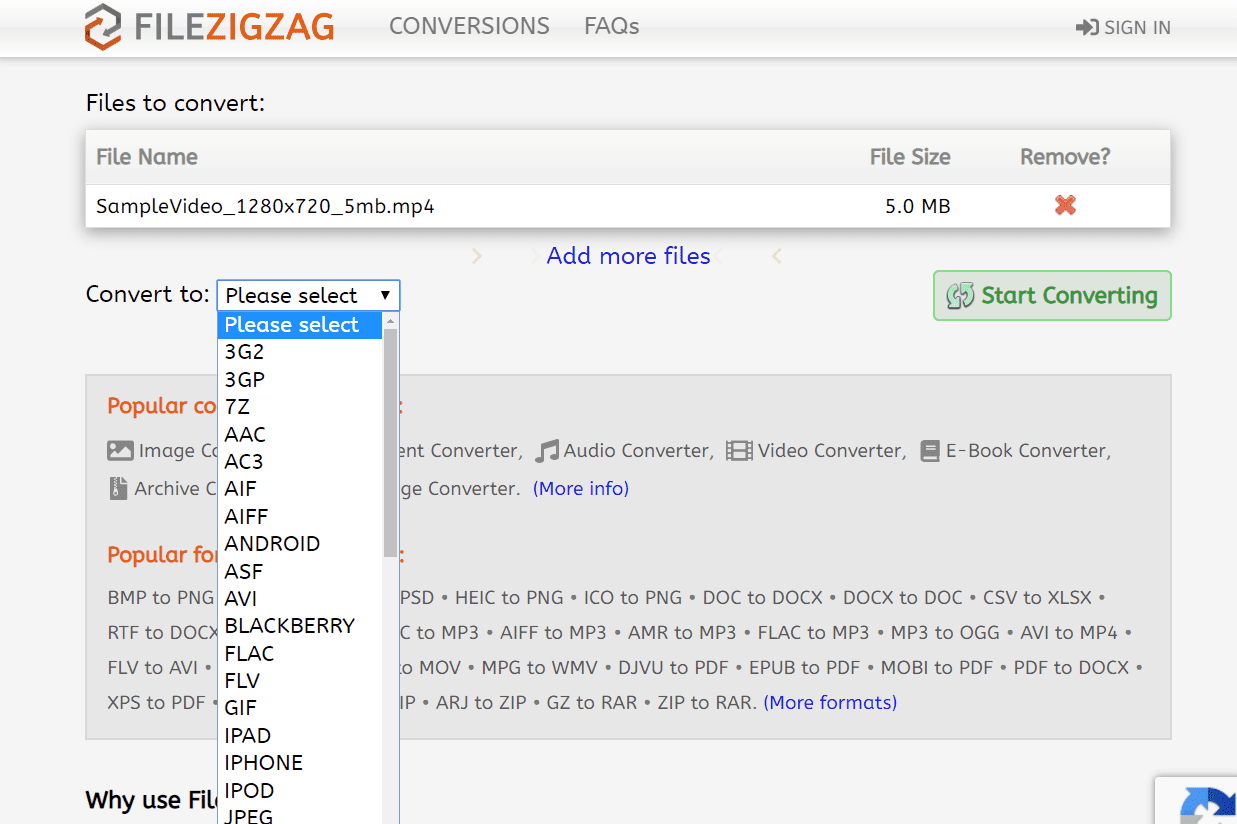Open the Convert to dropdown
Image resolution: width=1237 pixels, height=824 pixels.
coord(308,295)
